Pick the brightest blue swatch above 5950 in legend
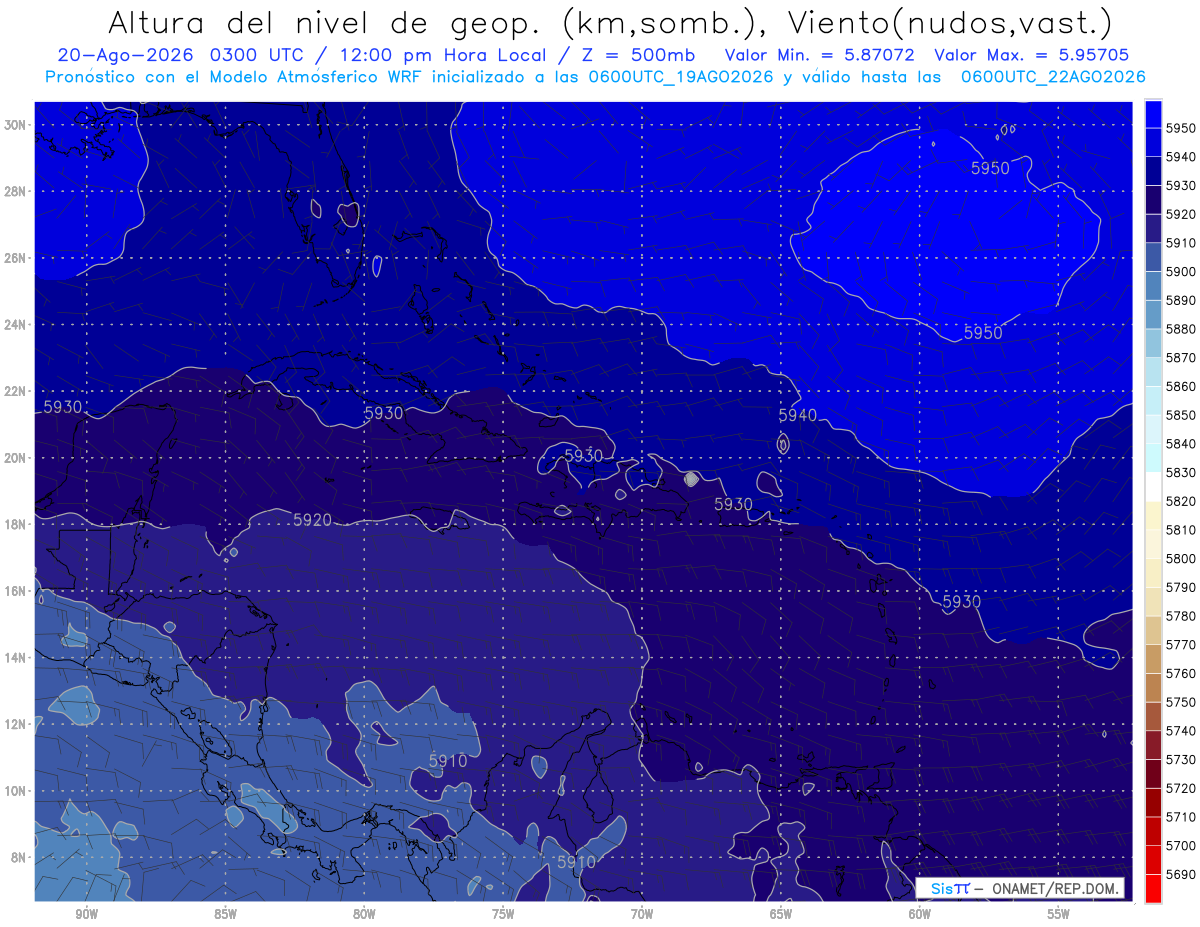 pos(1153,114)
